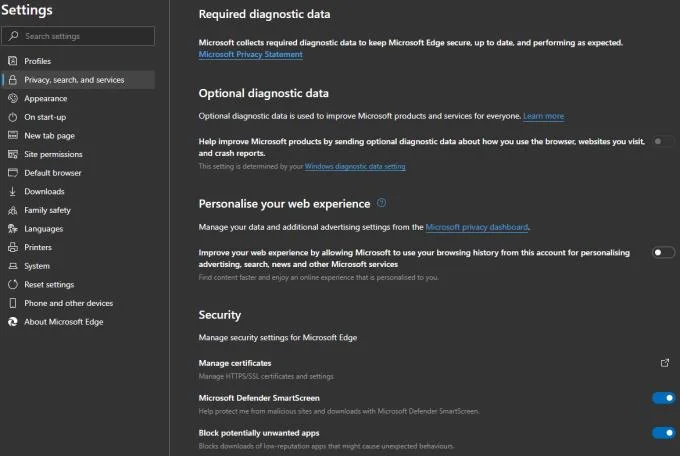Open Printers settings
This screenshot has height=456, width=680.
pos(78,247)
